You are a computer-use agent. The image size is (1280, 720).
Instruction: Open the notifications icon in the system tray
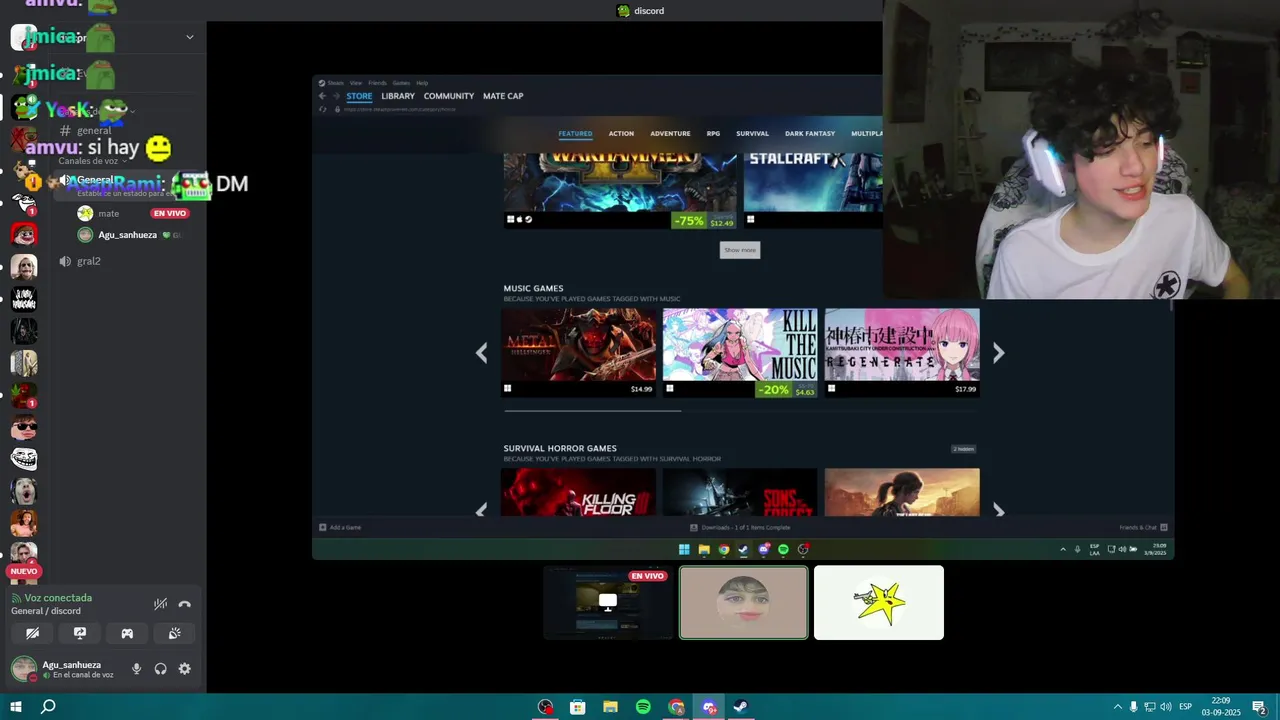(1259, 707)
